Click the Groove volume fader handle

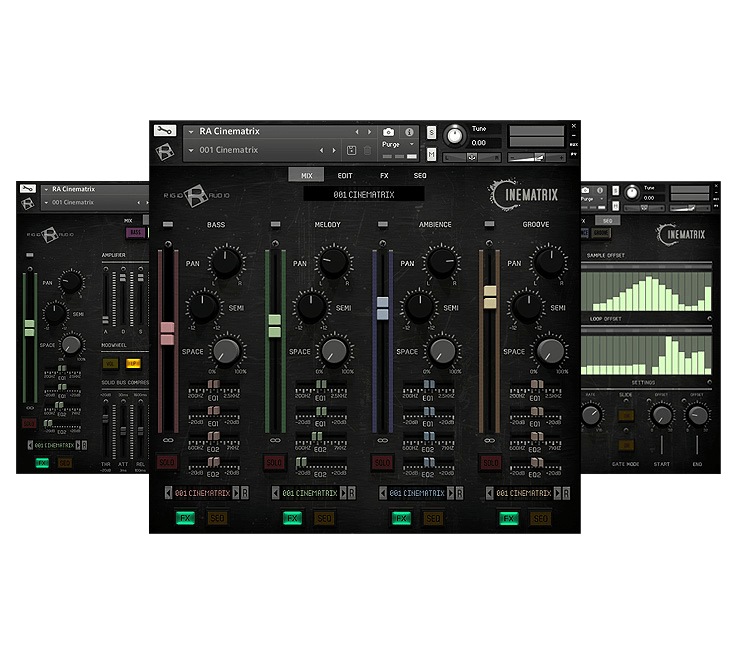tap(490, 297)
